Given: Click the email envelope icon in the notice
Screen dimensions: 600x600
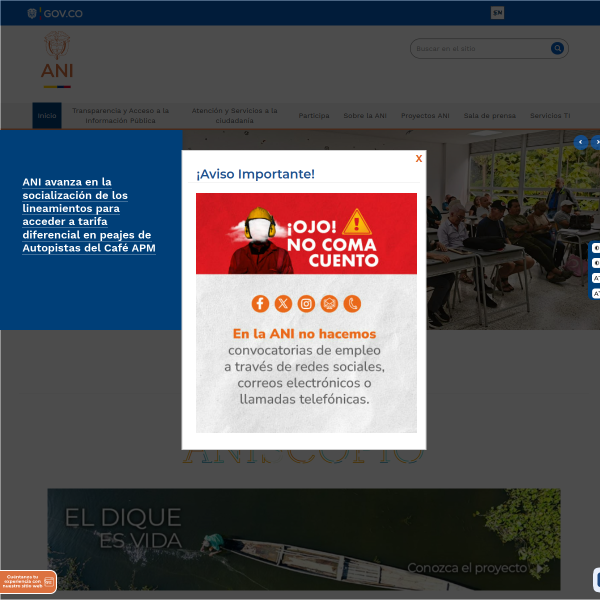Looking at the screenshot, I should (329, 304).
